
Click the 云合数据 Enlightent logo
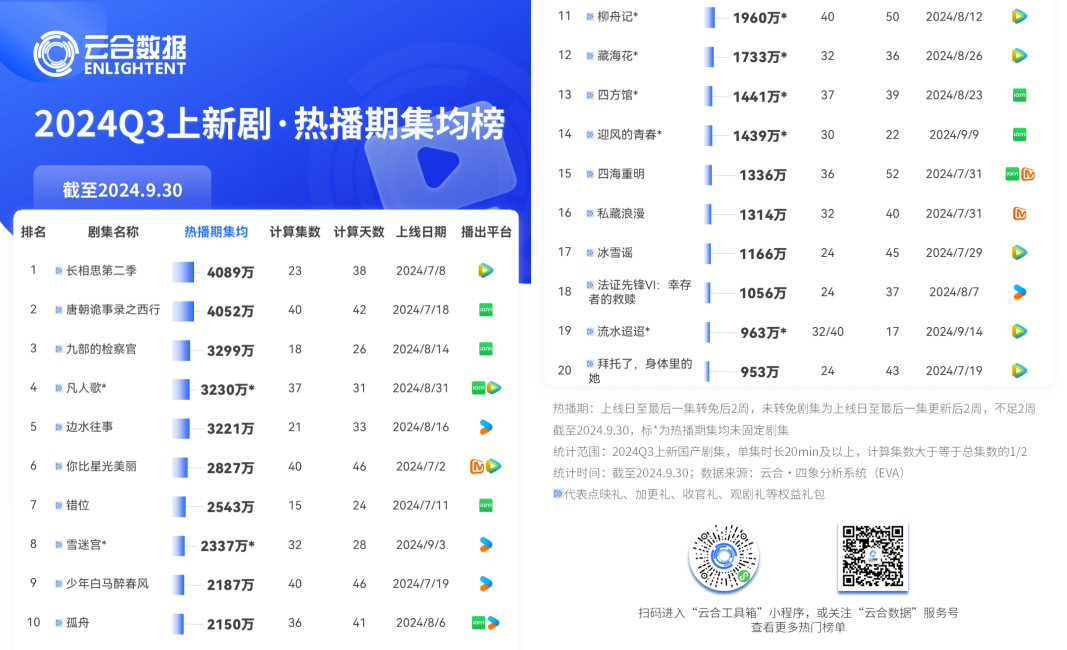[x=110, y=54]
